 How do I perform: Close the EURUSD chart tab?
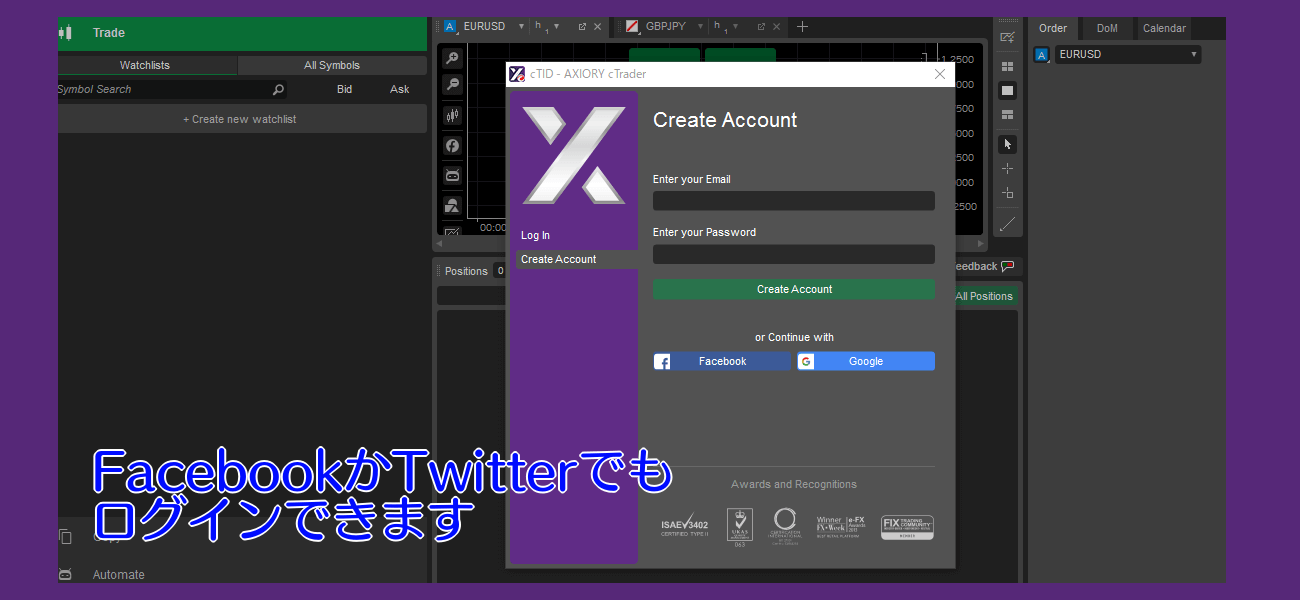(x=598, y=27)
